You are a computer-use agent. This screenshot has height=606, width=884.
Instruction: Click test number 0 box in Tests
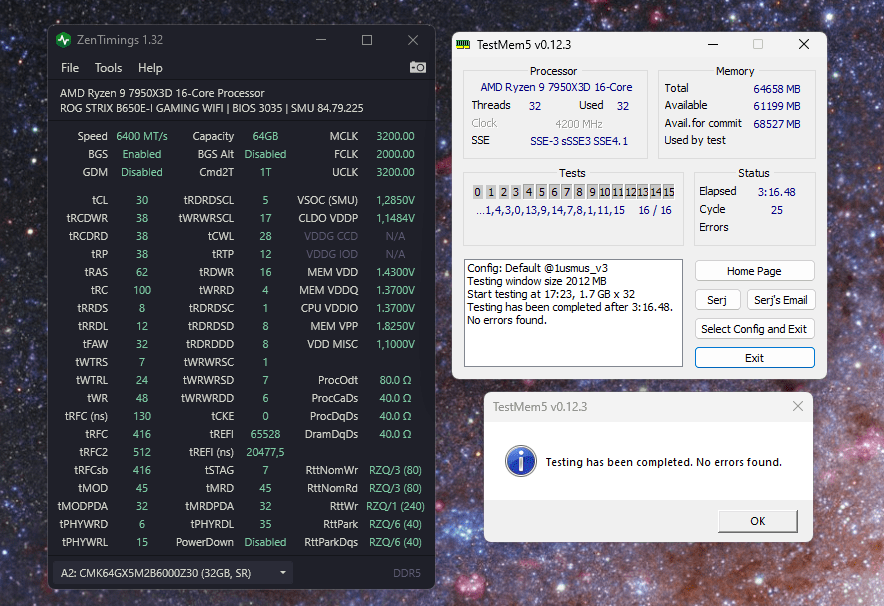pos(478,192)
